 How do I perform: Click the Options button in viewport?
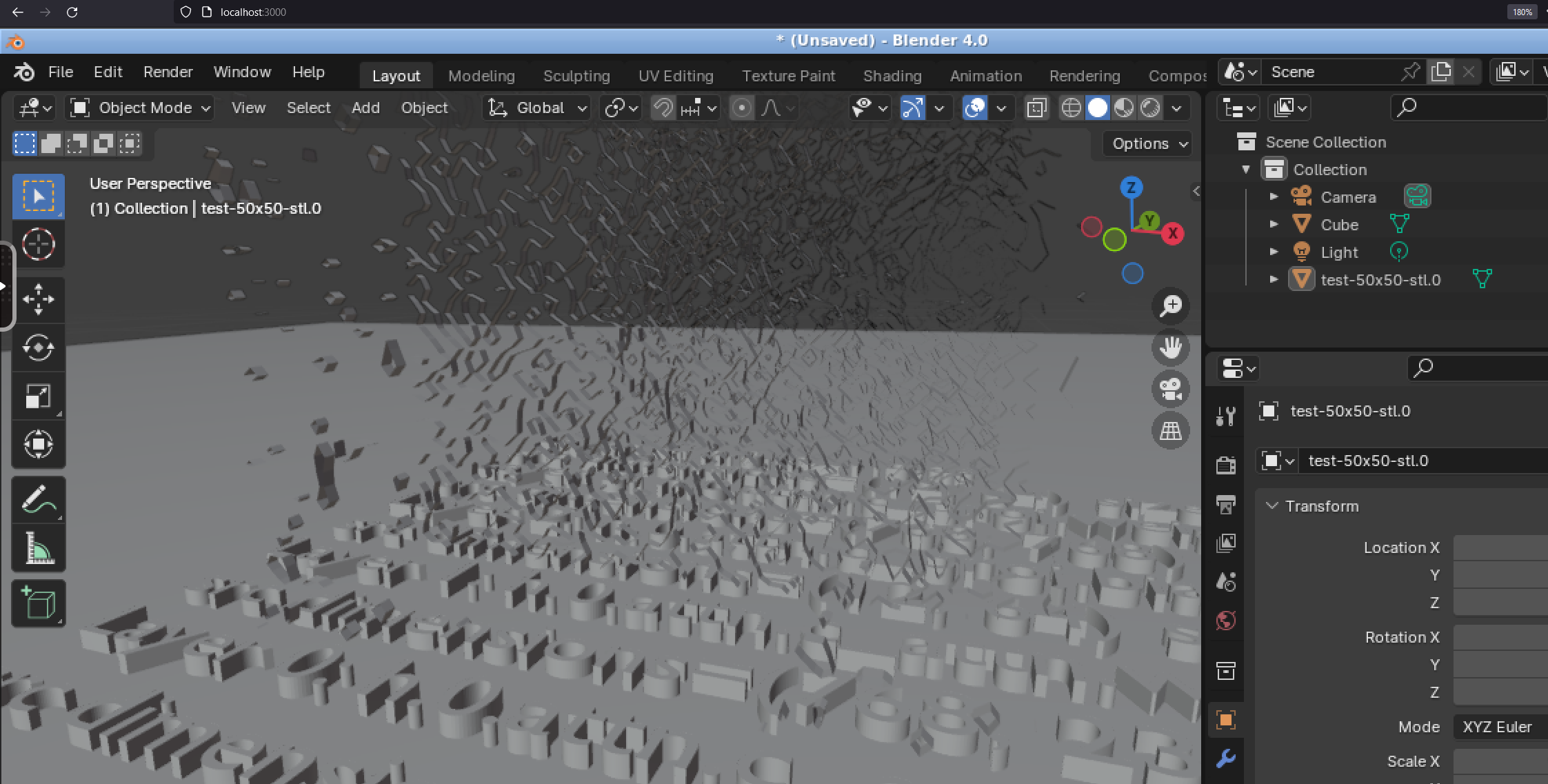pos(1148,143)
